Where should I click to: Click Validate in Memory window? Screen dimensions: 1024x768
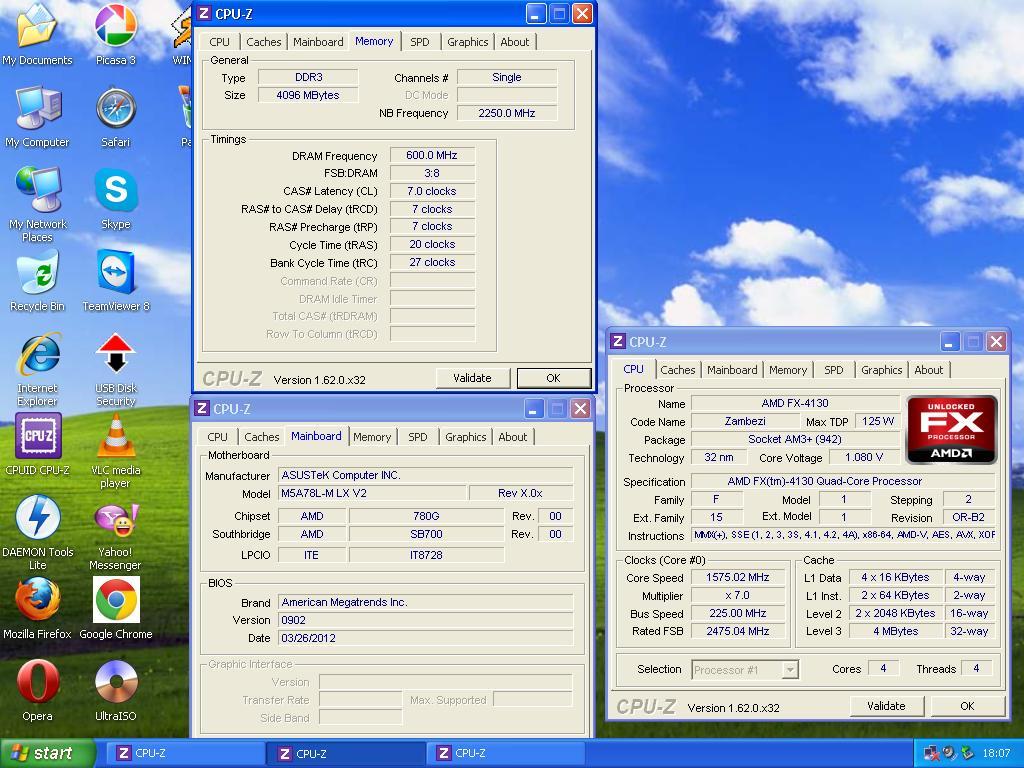click(472, 377)
